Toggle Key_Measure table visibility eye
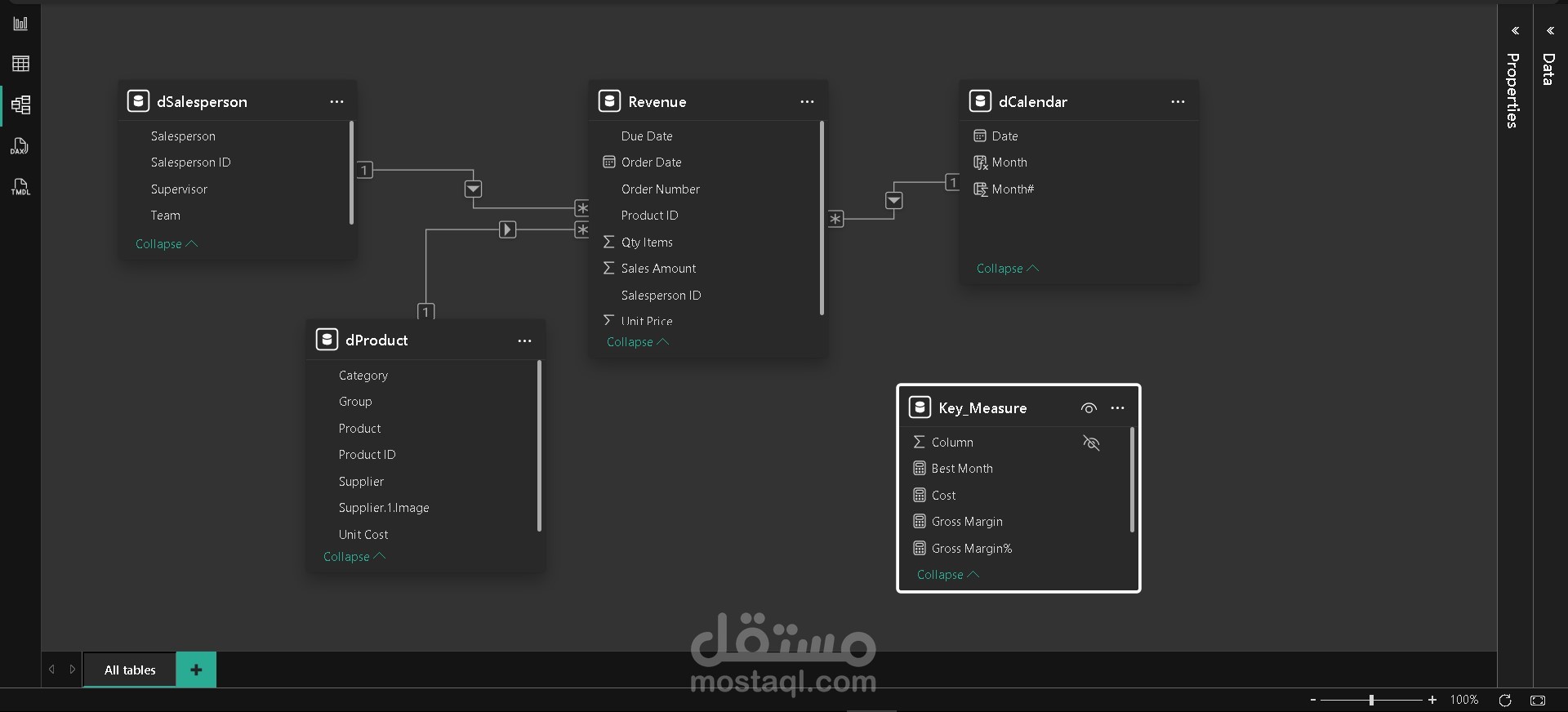Viewport: 1568px width, 712px height. [1089, 408]
